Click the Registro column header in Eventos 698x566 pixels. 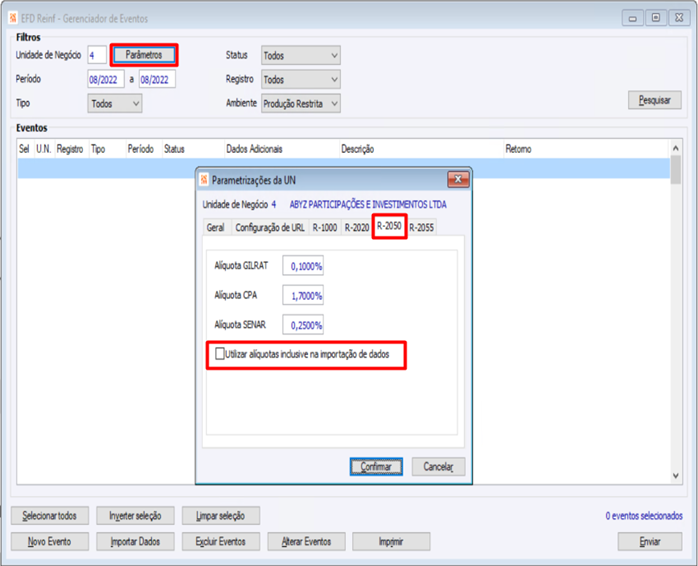(x=70, y=149)
